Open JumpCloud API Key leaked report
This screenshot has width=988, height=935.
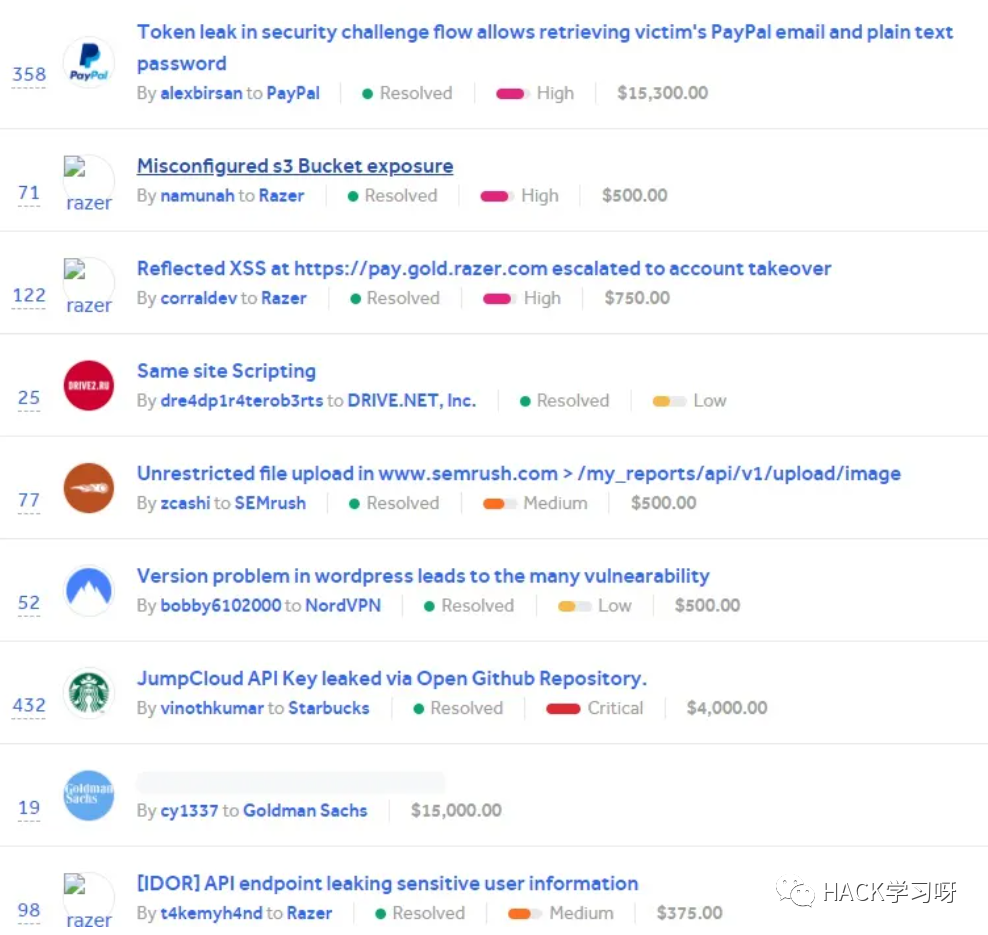point(392,679)
